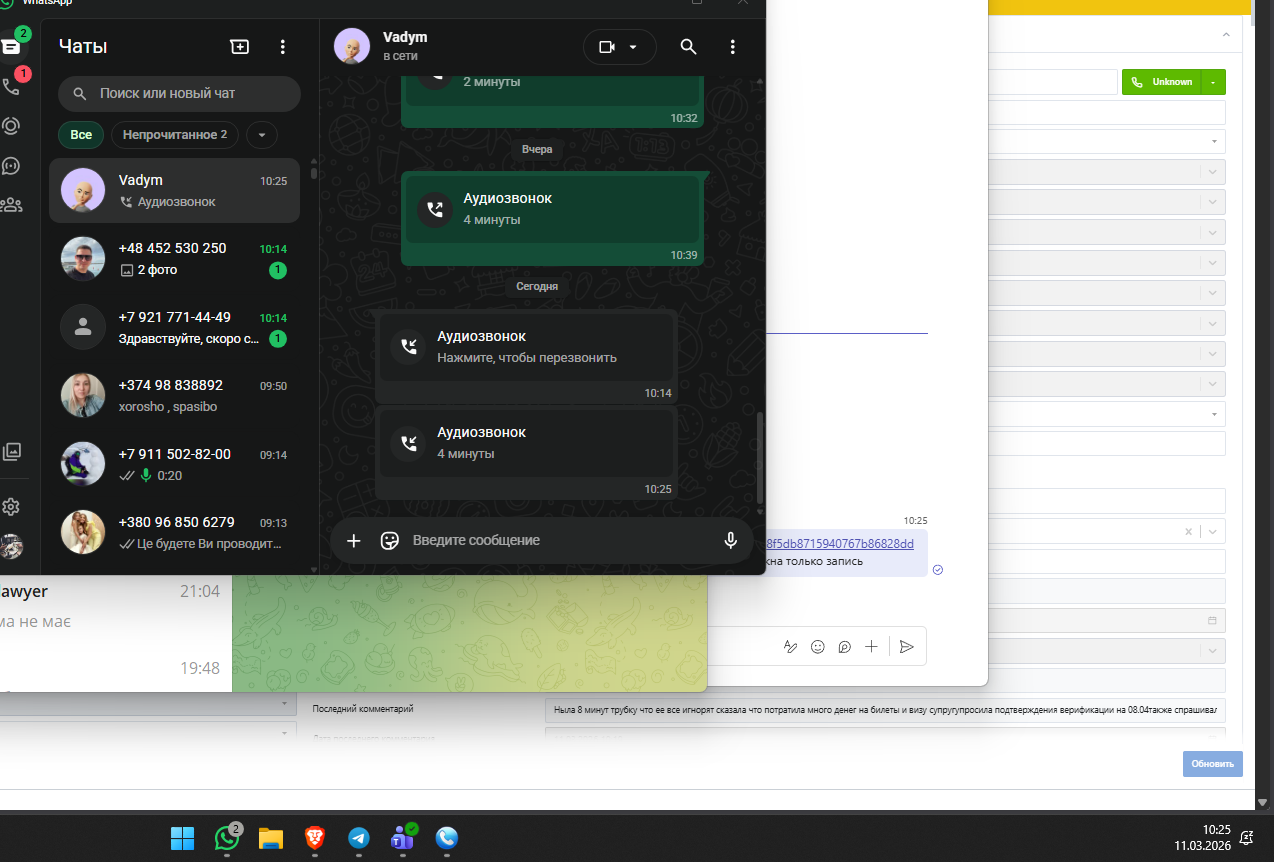Screen dimensions: 1274x862
Task: Click the missed call phone icon at 10:14
Action: [408, 347]
